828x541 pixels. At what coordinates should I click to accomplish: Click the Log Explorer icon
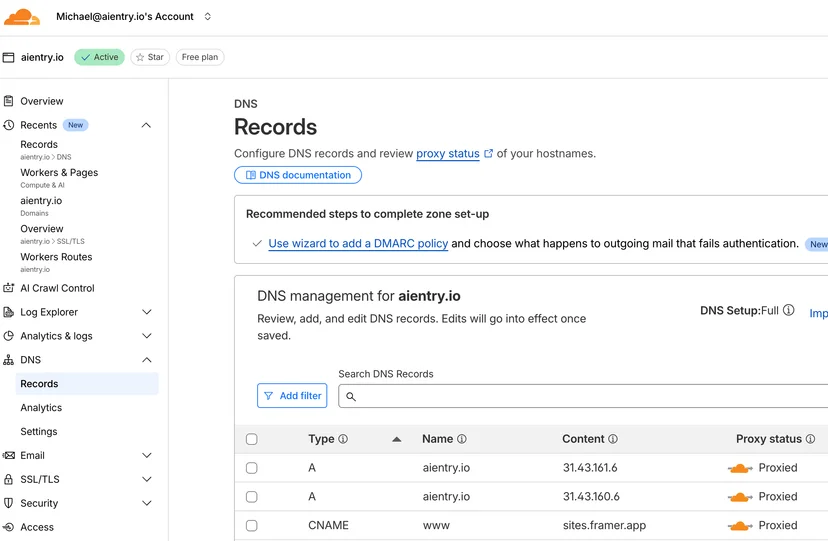pos(8,312)
